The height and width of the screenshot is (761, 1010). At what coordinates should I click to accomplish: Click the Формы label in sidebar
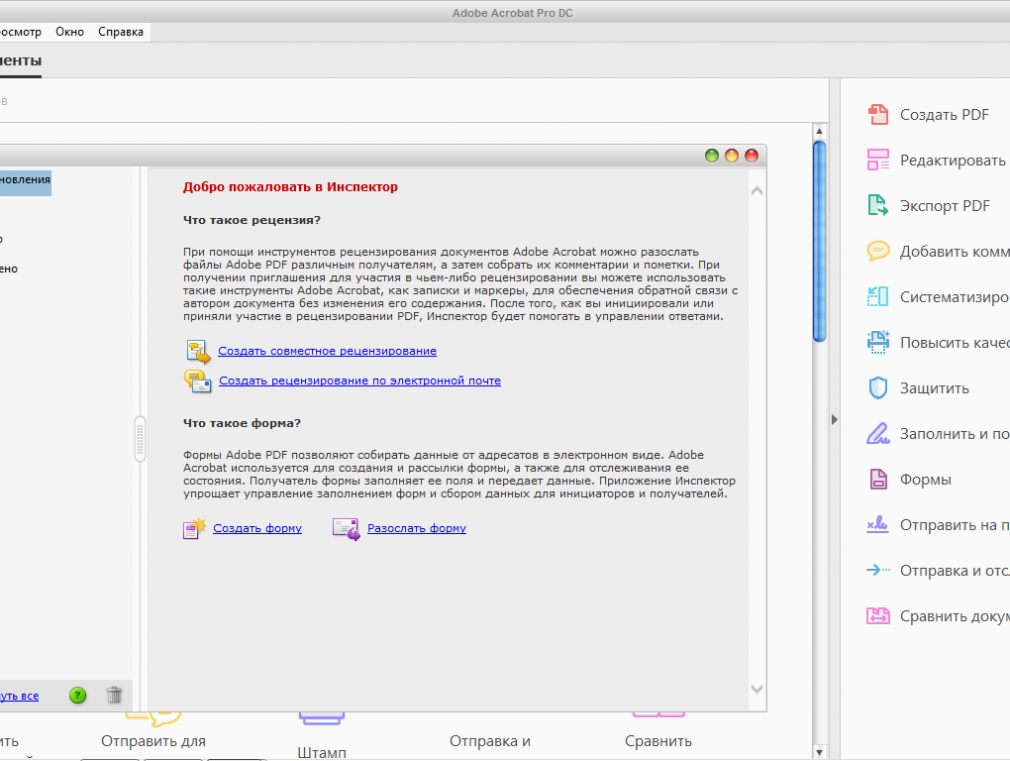pos(926,479)
